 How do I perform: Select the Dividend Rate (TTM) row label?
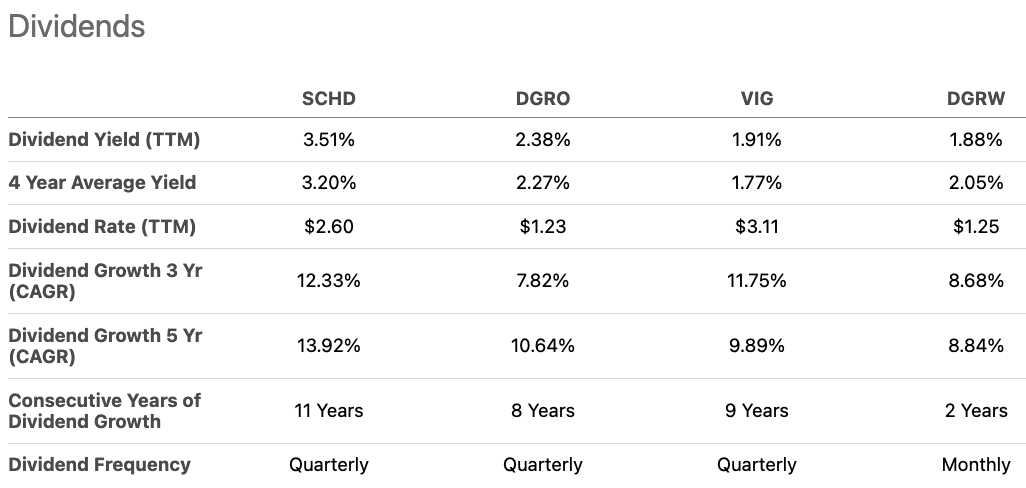(x=102, y=227)
